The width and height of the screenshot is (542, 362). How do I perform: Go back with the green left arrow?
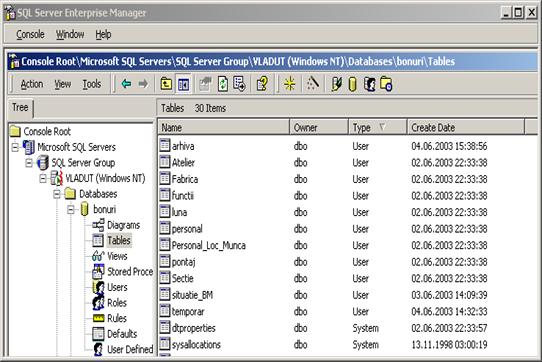[x=127, y=84]
